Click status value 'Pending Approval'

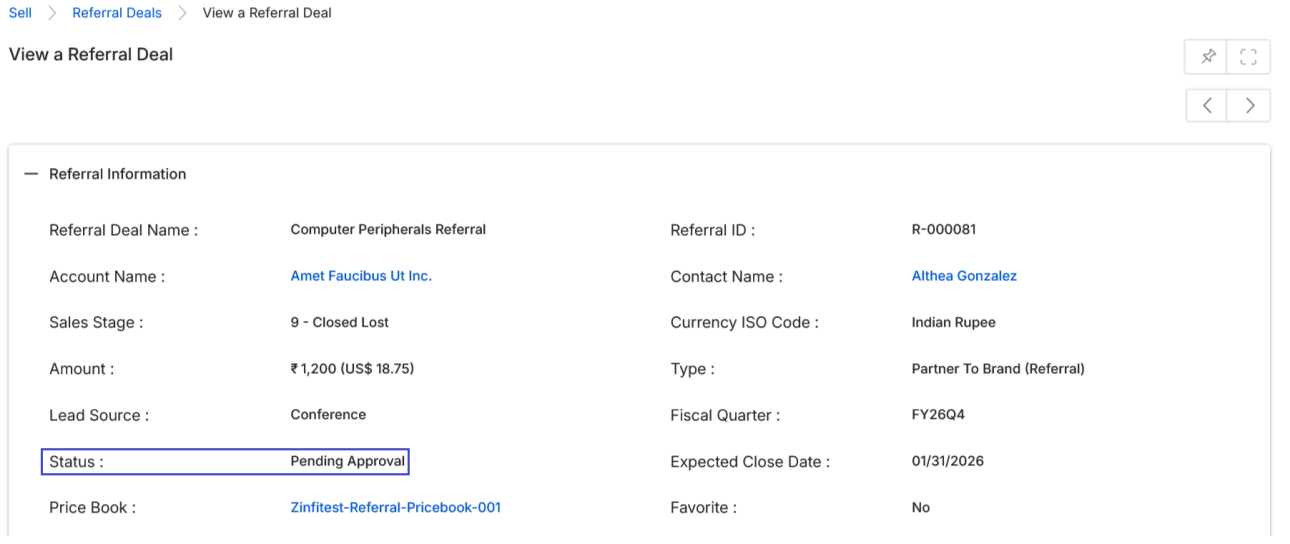click(348, 462)
